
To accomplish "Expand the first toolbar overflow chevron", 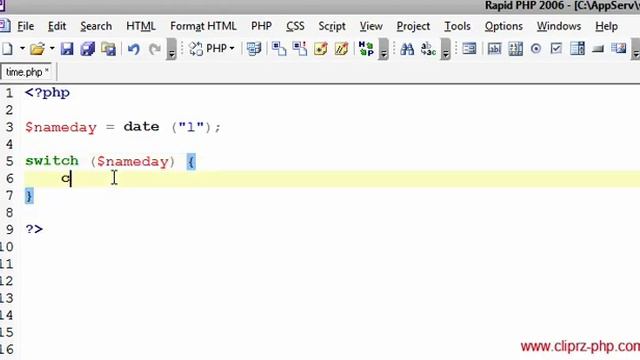I will click(x=171, y=49).
